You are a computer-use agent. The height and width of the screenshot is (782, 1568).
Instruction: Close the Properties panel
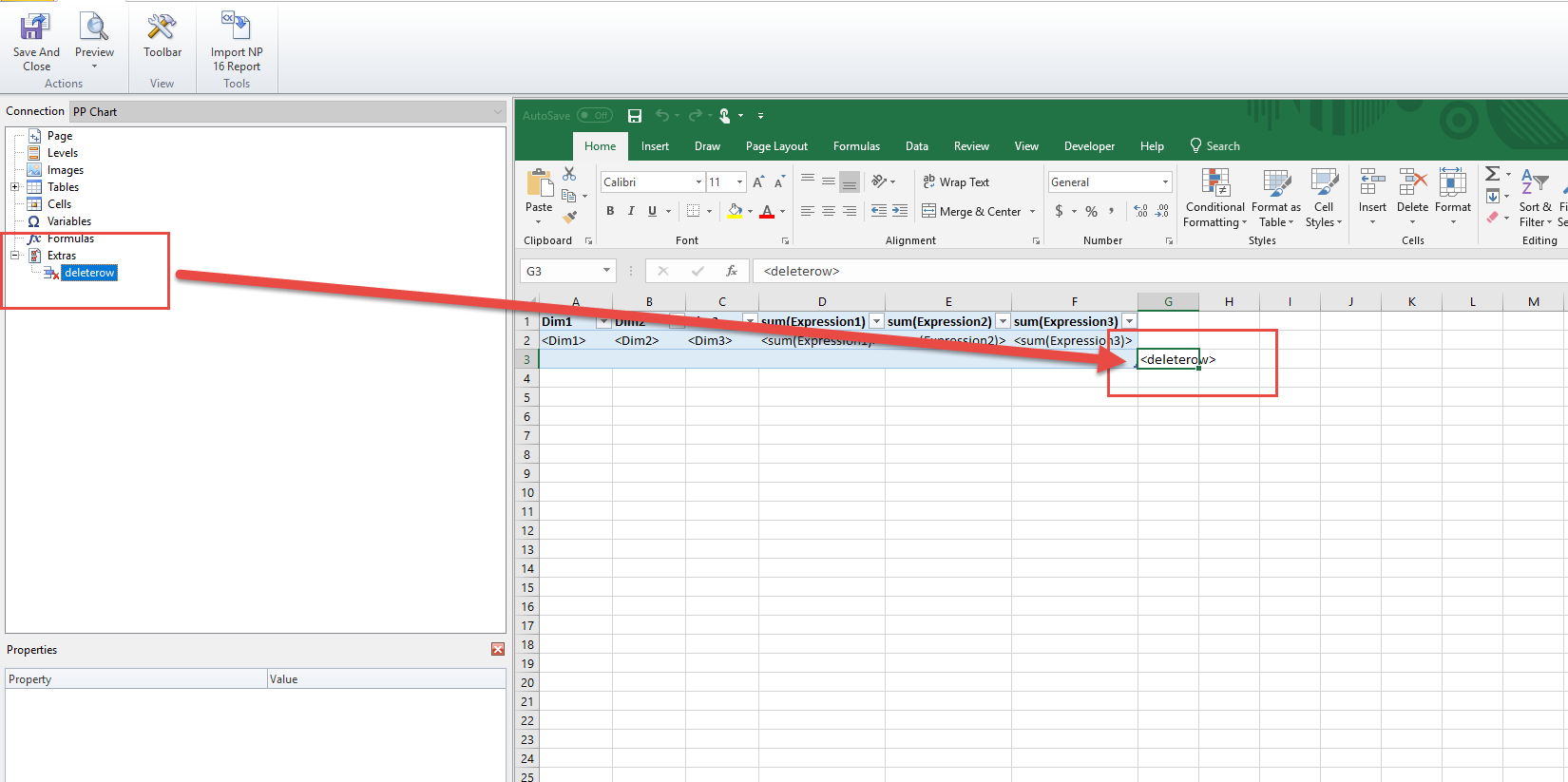click(498, 649)
